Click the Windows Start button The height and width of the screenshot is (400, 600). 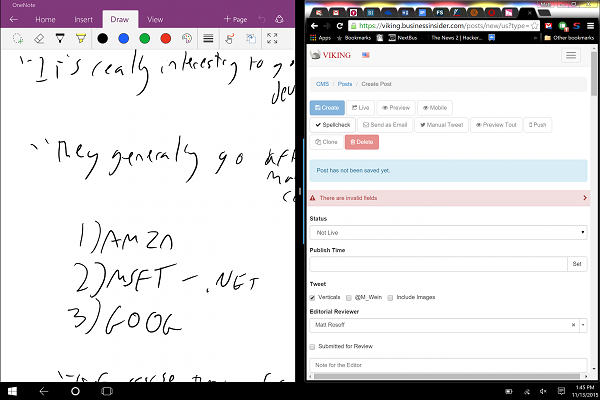pos(14,391)
